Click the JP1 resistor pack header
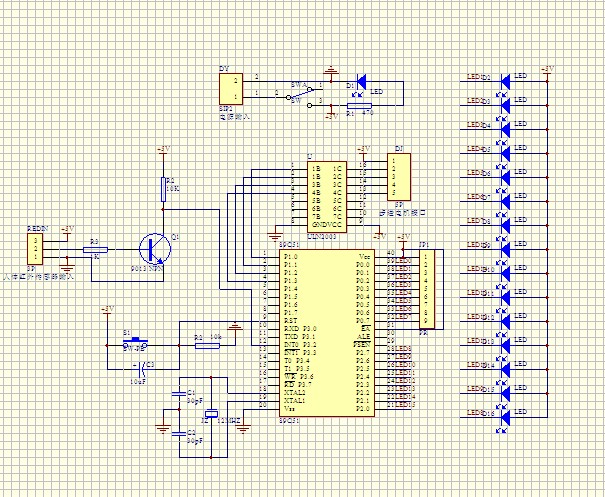Screen dimensions: 605x497 (x=426, y=289)
